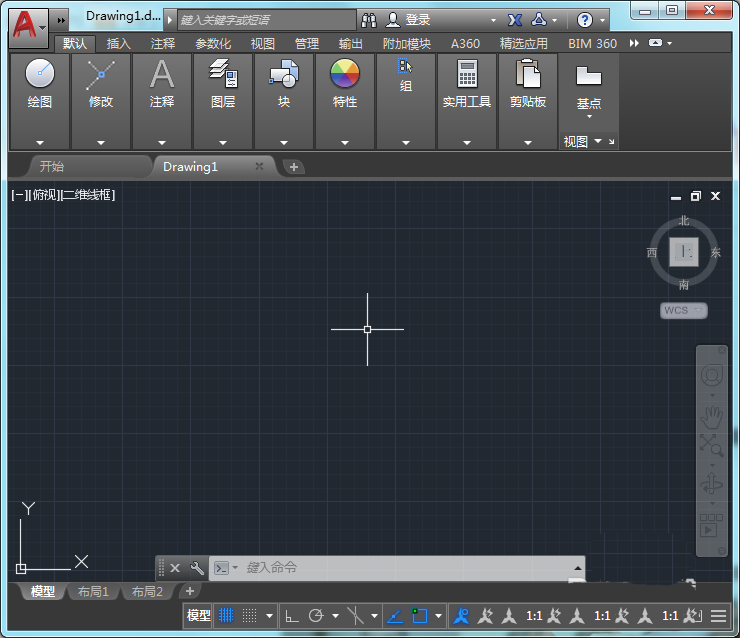Switch to the 插入 (Insert) ribbon tab
The image size is (740, 638).
[118, 44]
